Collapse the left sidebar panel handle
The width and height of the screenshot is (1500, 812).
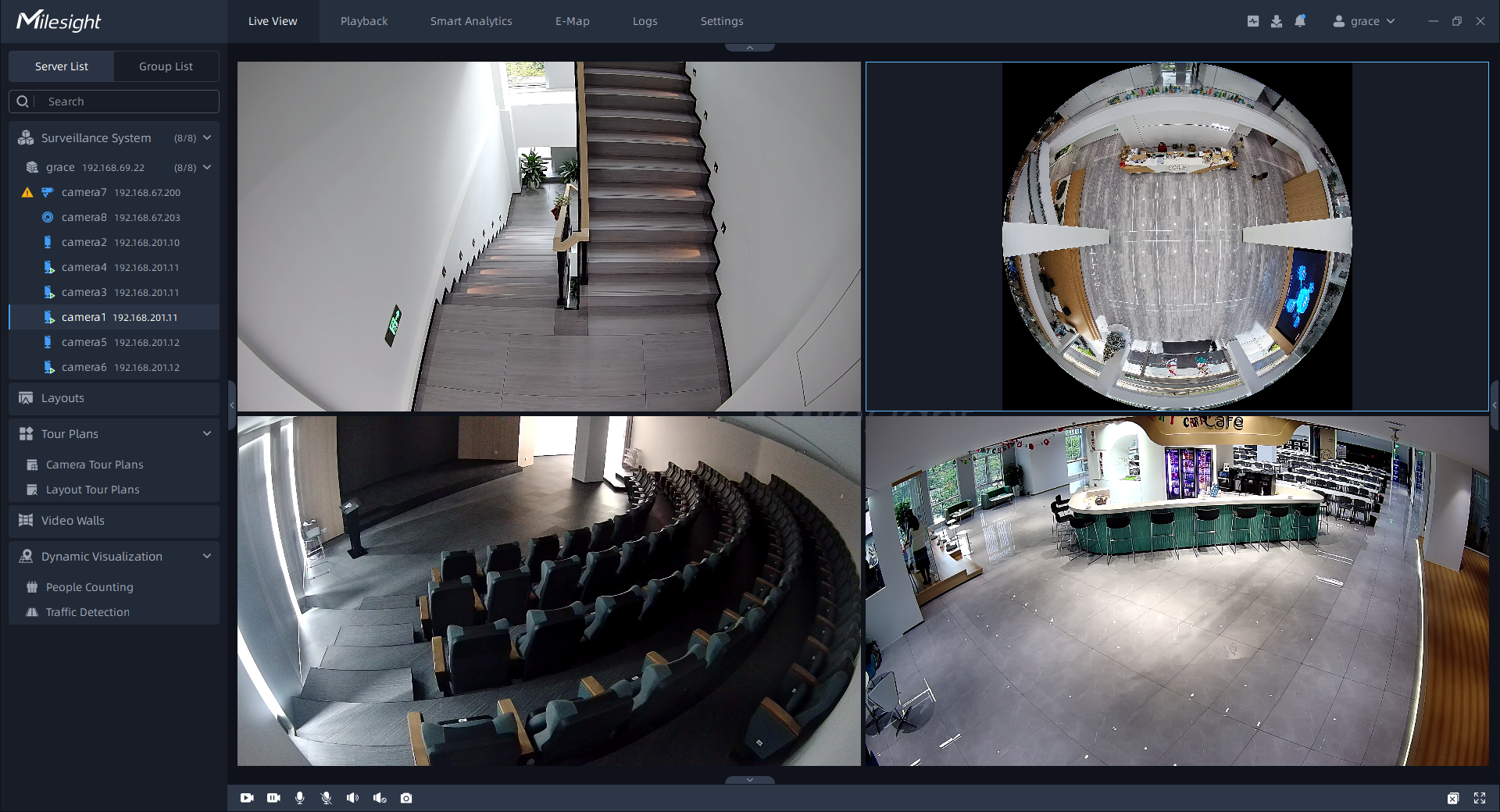click(231, 406)
